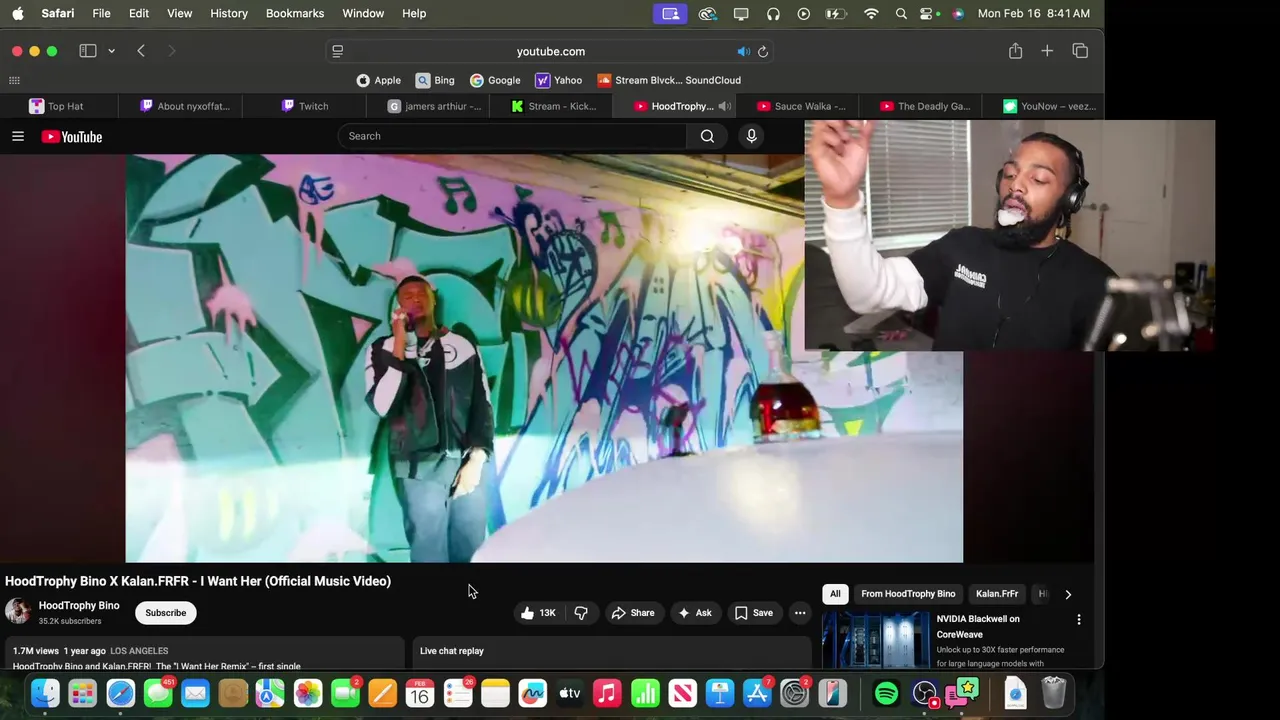Reload the page in Safari
The width and height of the screenshot is (1280, 720).
pos(763,51)
